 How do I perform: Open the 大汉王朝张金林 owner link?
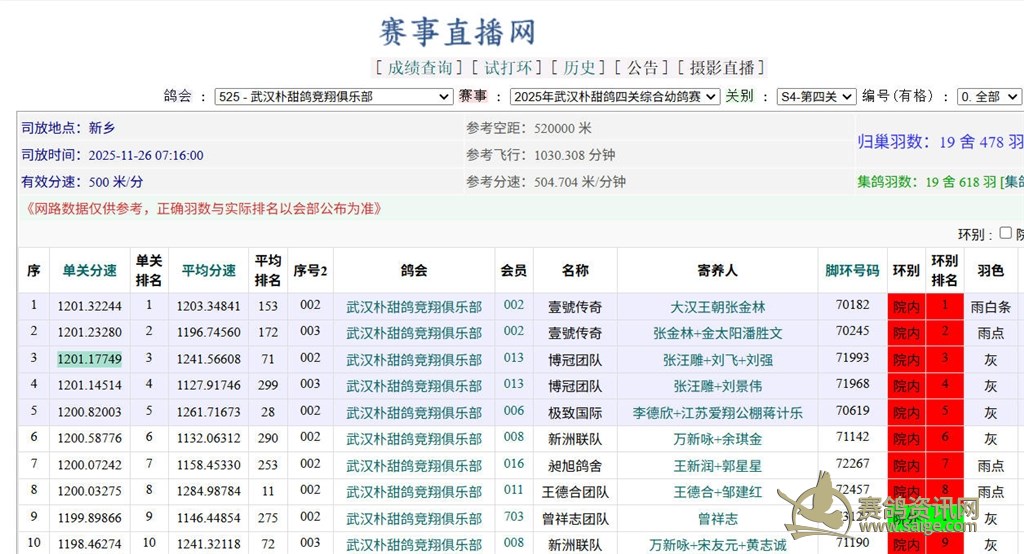[x=717, y=306]
